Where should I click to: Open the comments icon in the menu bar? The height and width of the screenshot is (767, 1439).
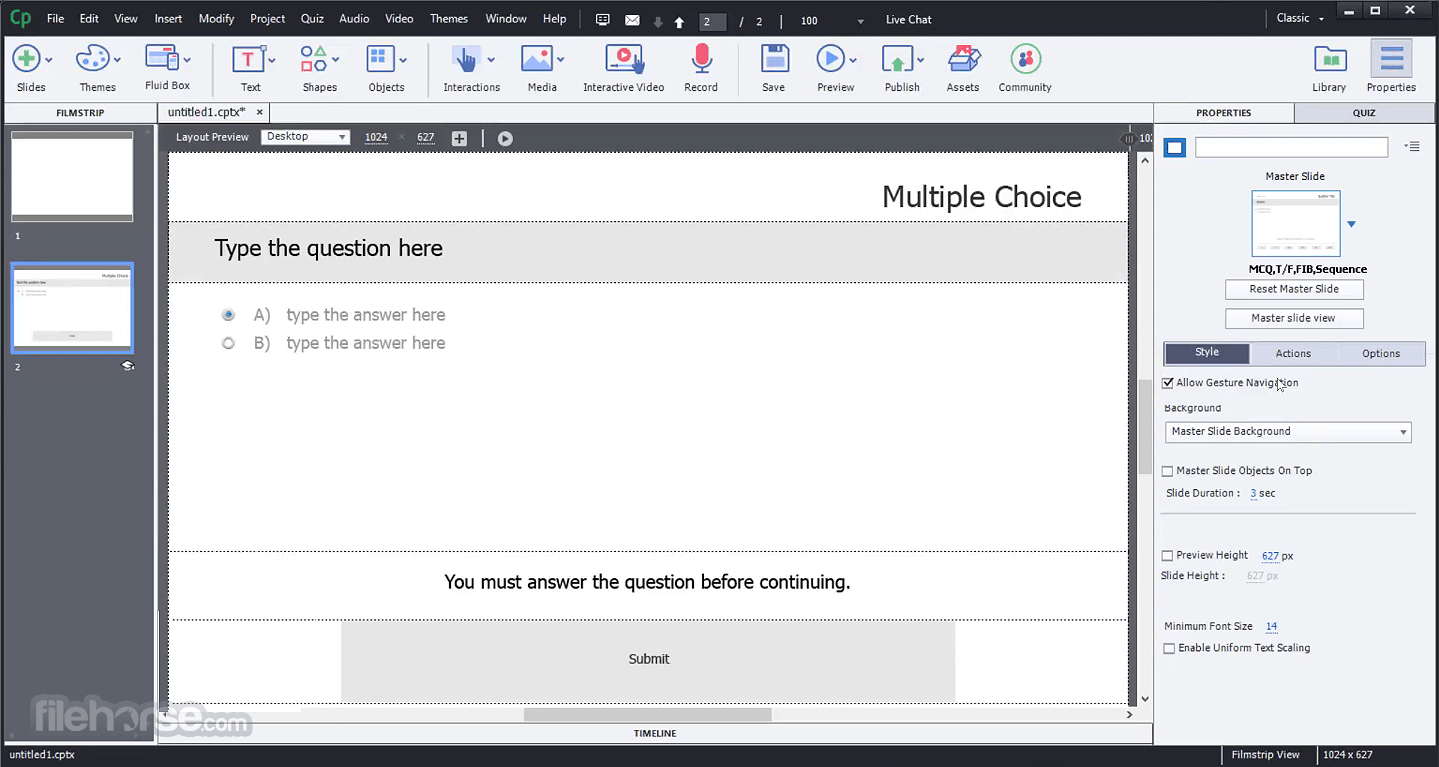602,20
